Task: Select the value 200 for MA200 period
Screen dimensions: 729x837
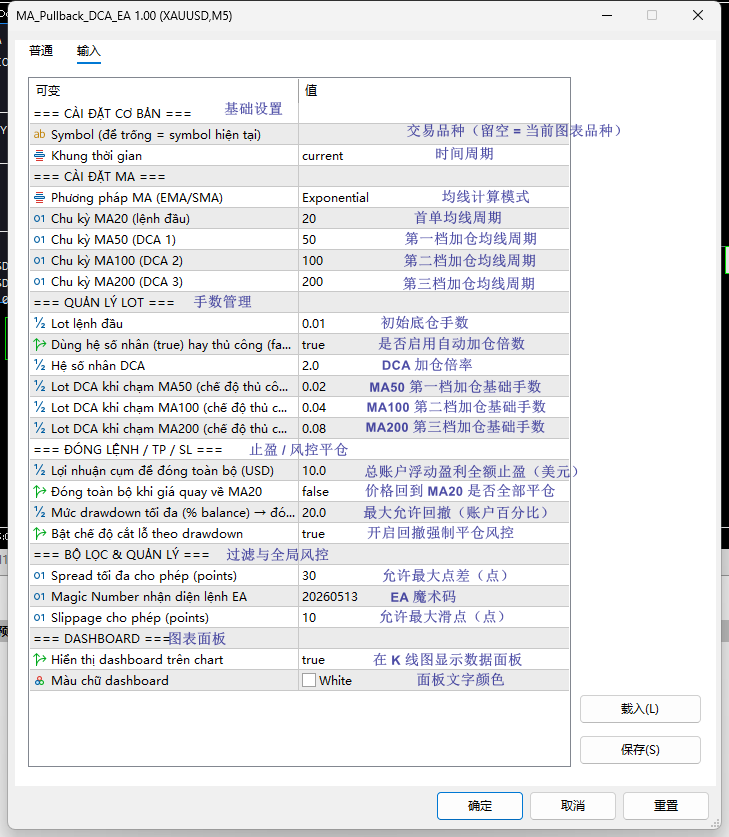Action: 313,282
